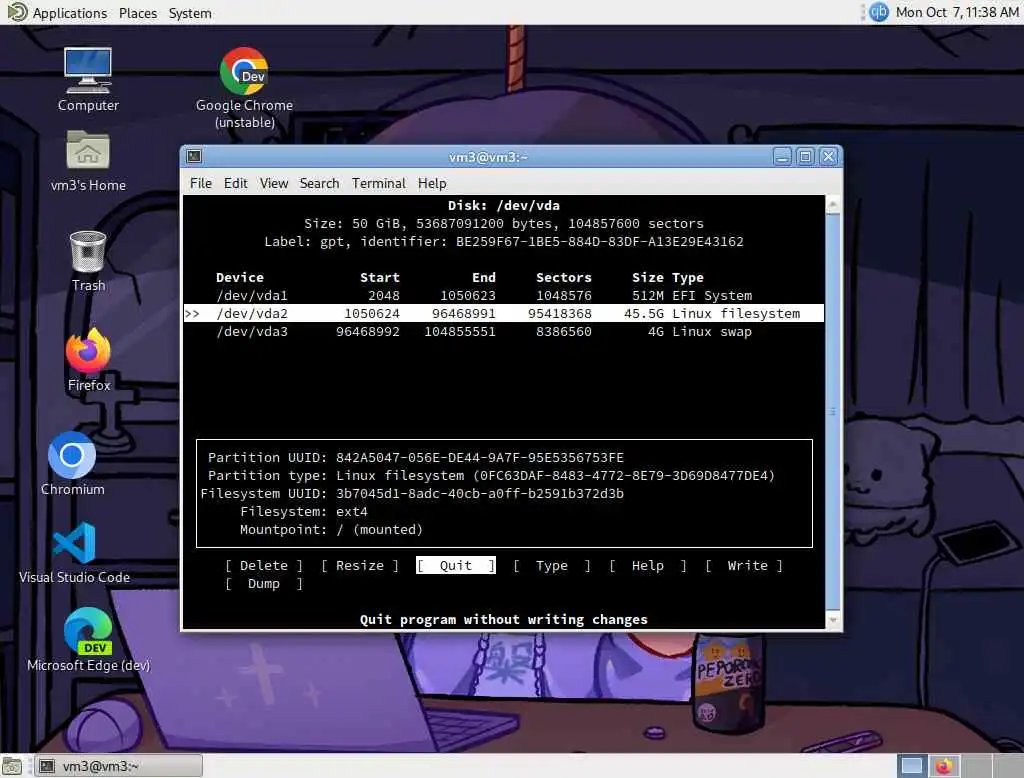Select the cfdisk Dump action
Screen dimensions: 1024x778
click(x=264, y=583)
